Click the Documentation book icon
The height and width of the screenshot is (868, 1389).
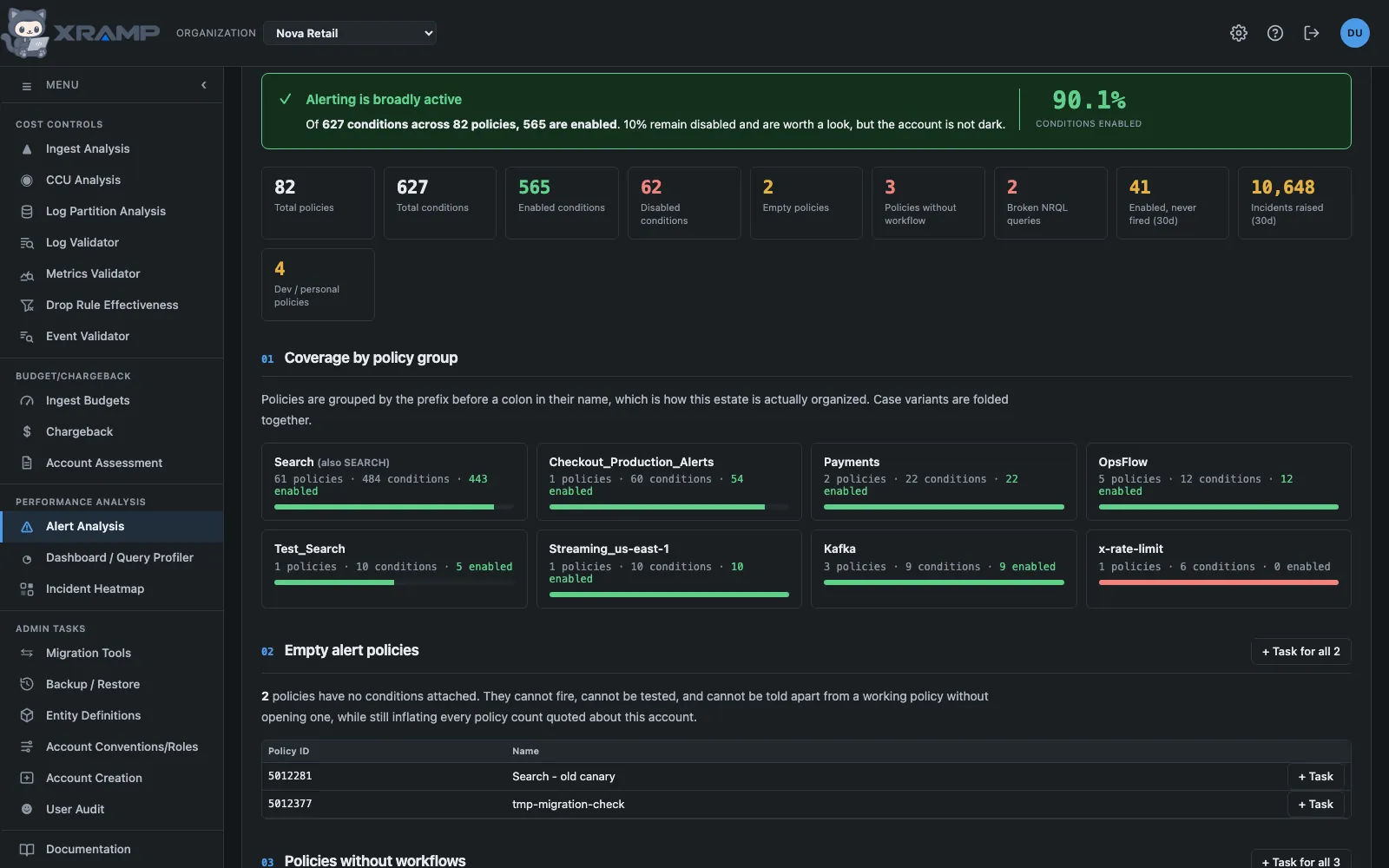point(27,850)
